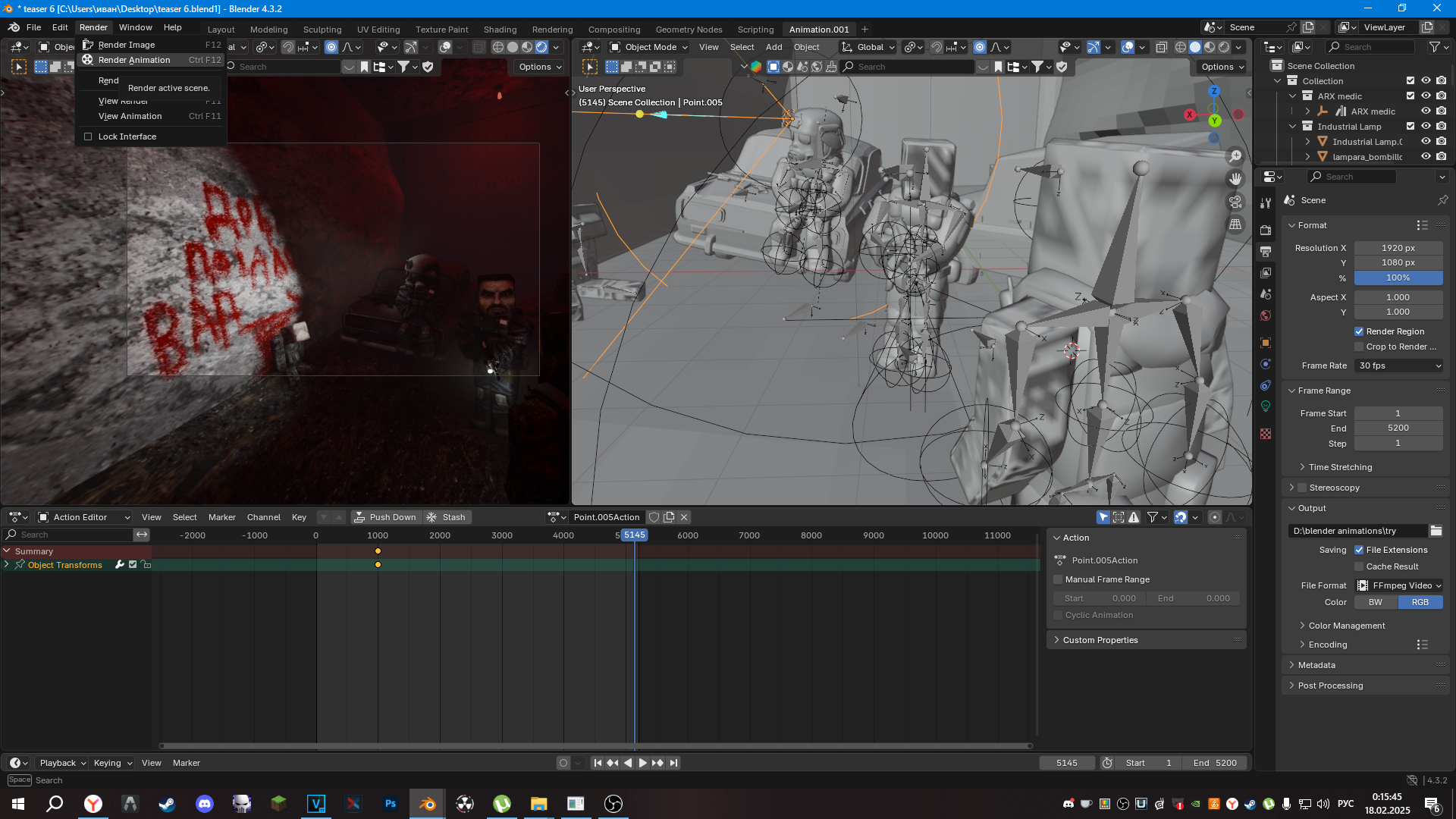Click the zoom magnifier gizmo in viewport
The image size is (1456, 819).
(x=1235, y=155)
